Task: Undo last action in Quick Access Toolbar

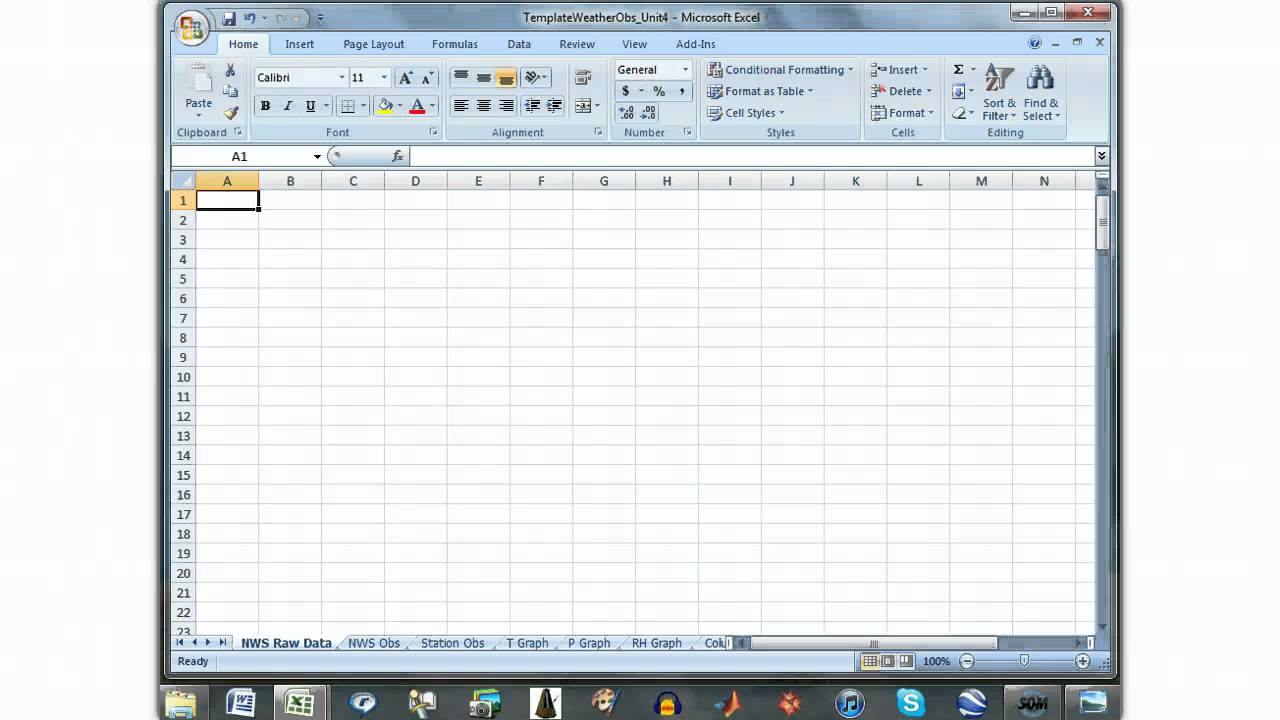Action: [250, 18]
